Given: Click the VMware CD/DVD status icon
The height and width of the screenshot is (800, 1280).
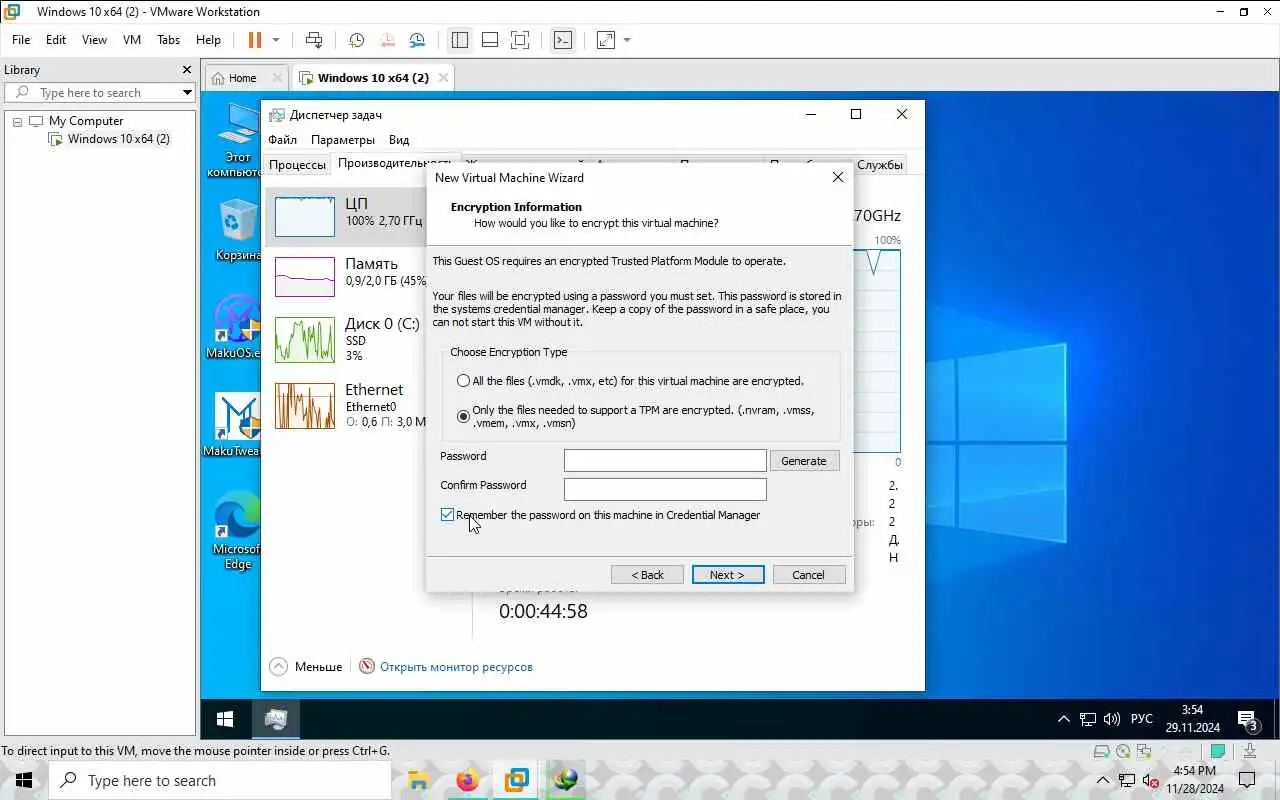Looking at the screenshot, I should pos(1123,751).
